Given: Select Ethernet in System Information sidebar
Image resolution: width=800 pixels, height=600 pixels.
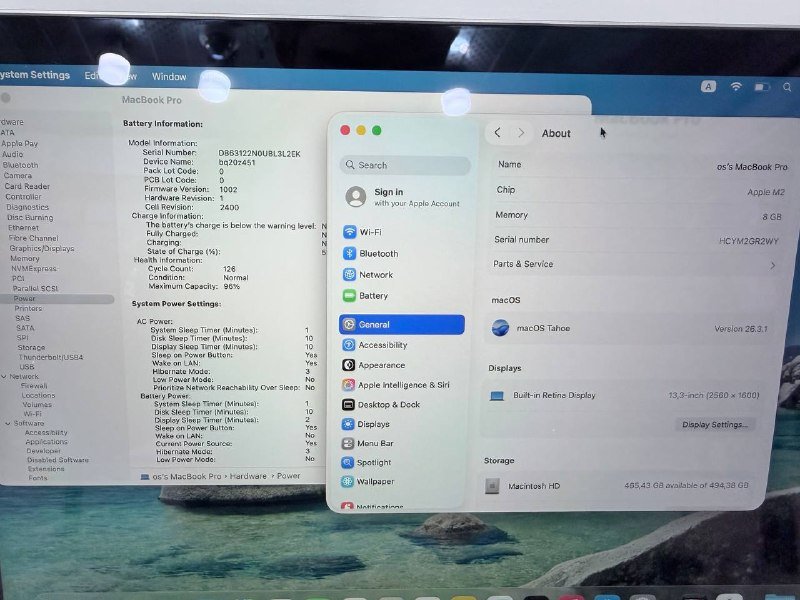Looking at the screenshot, I should click(23, 228).
